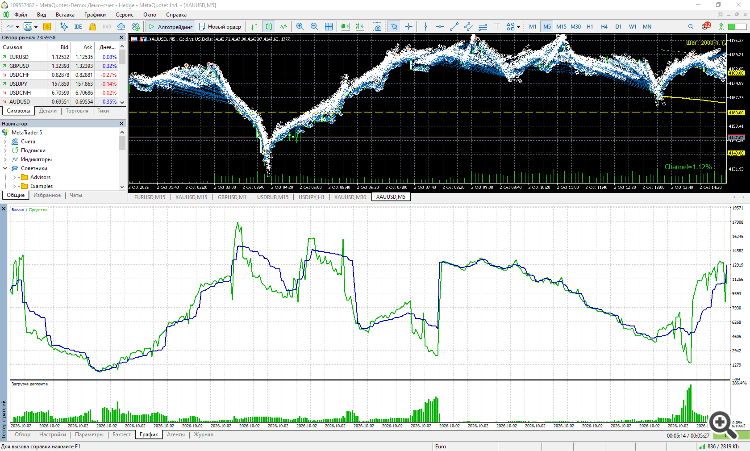The width and height of the screenshot is (750, 451).
Task: Switch to the Настройки tester tab
Action: point(53,435)
